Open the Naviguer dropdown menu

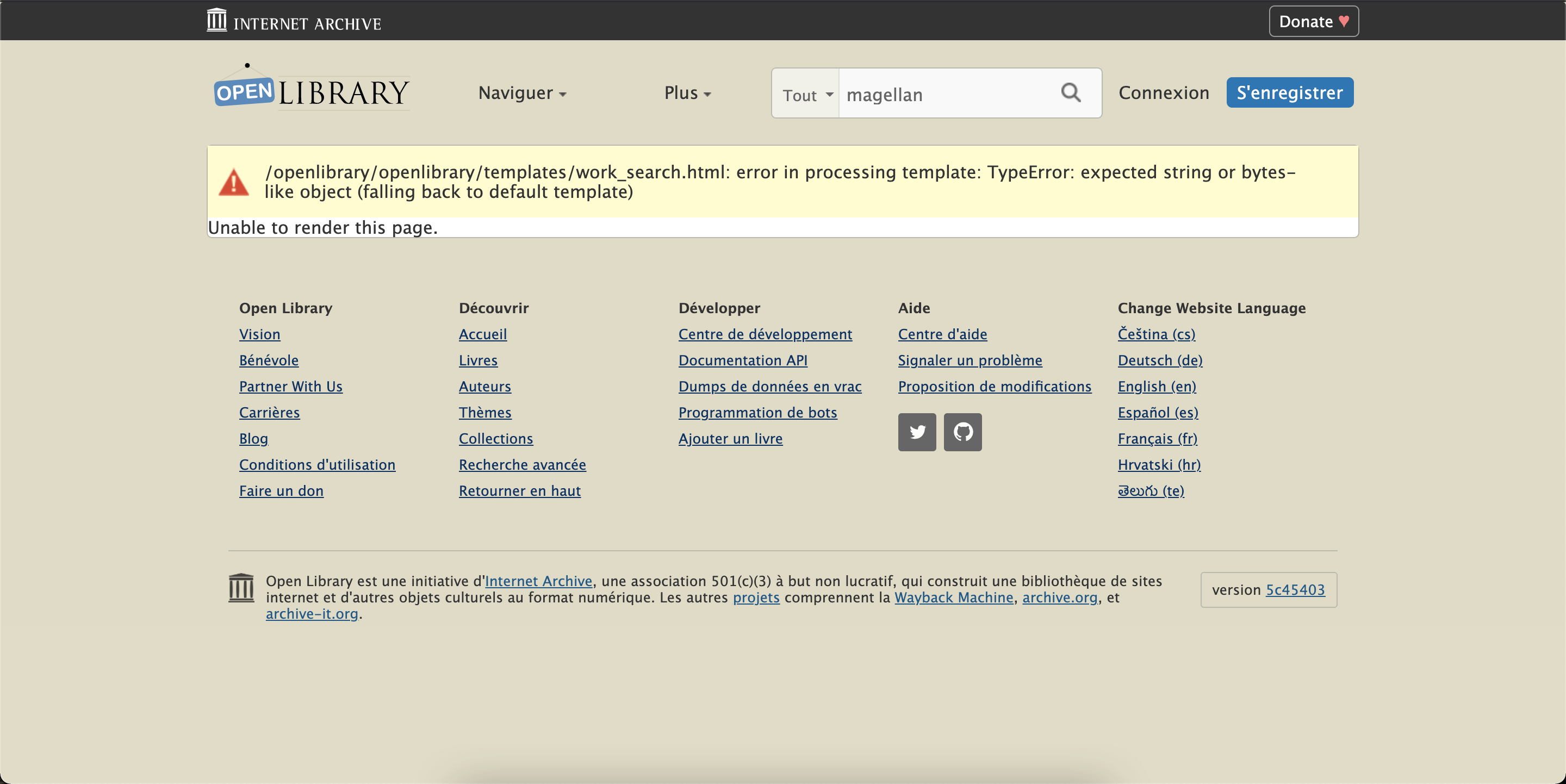[x=521, y=92]
